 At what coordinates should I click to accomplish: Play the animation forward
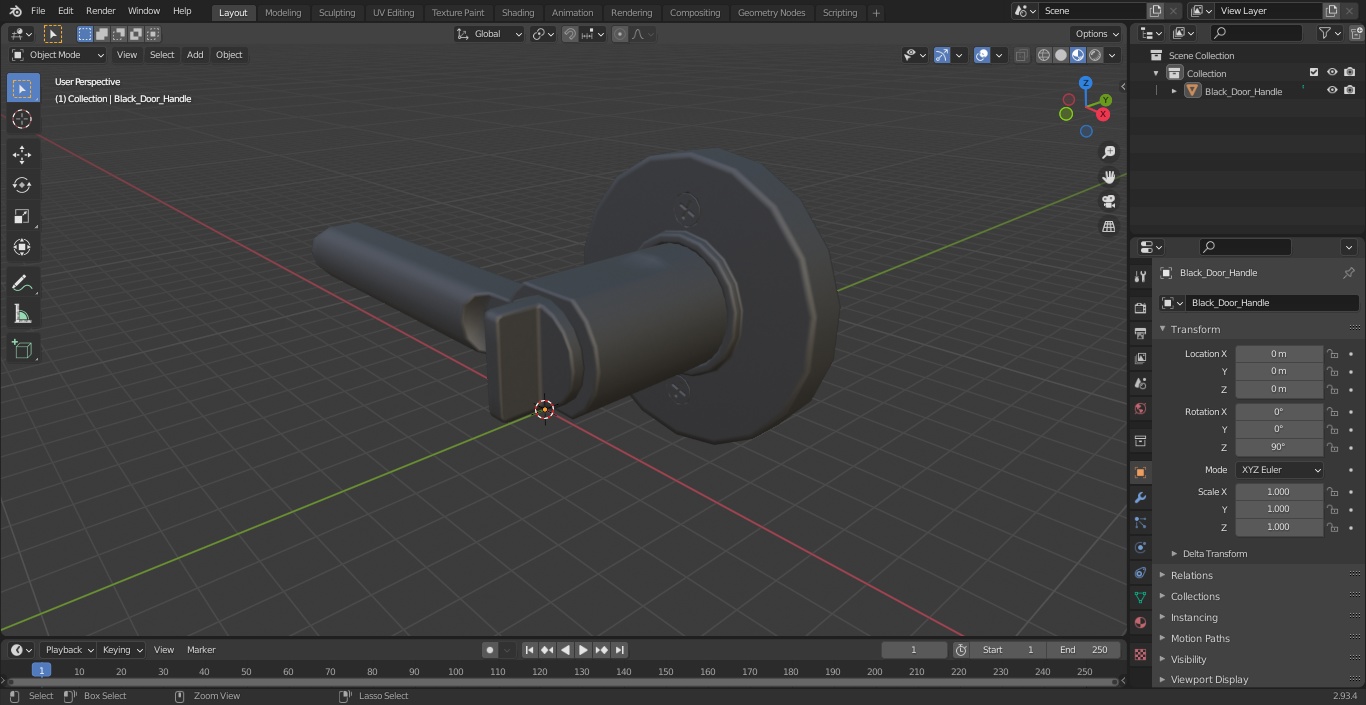tap(583, 650)
